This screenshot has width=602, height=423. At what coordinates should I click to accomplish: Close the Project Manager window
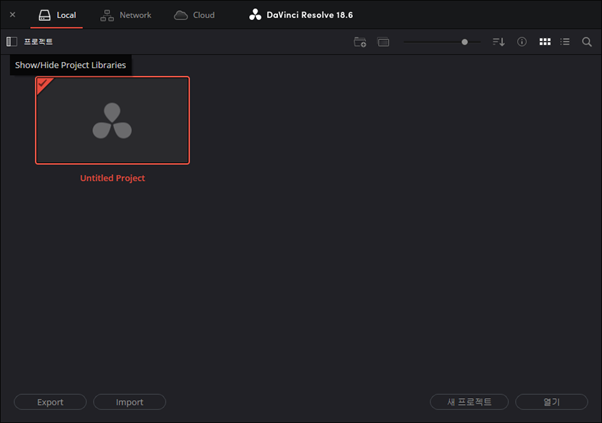(13, 15)
